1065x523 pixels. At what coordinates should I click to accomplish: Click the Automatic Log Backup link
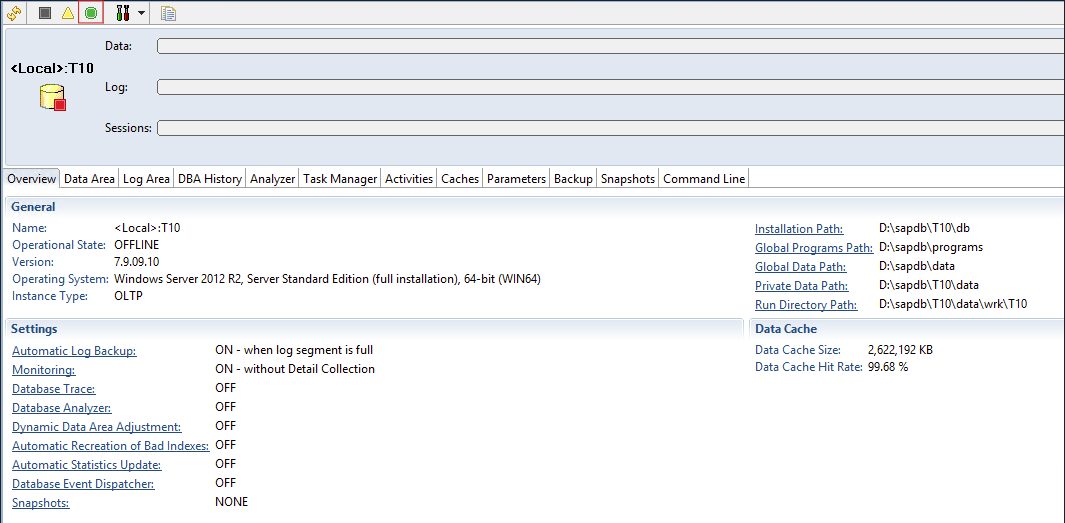pos(75,351)
